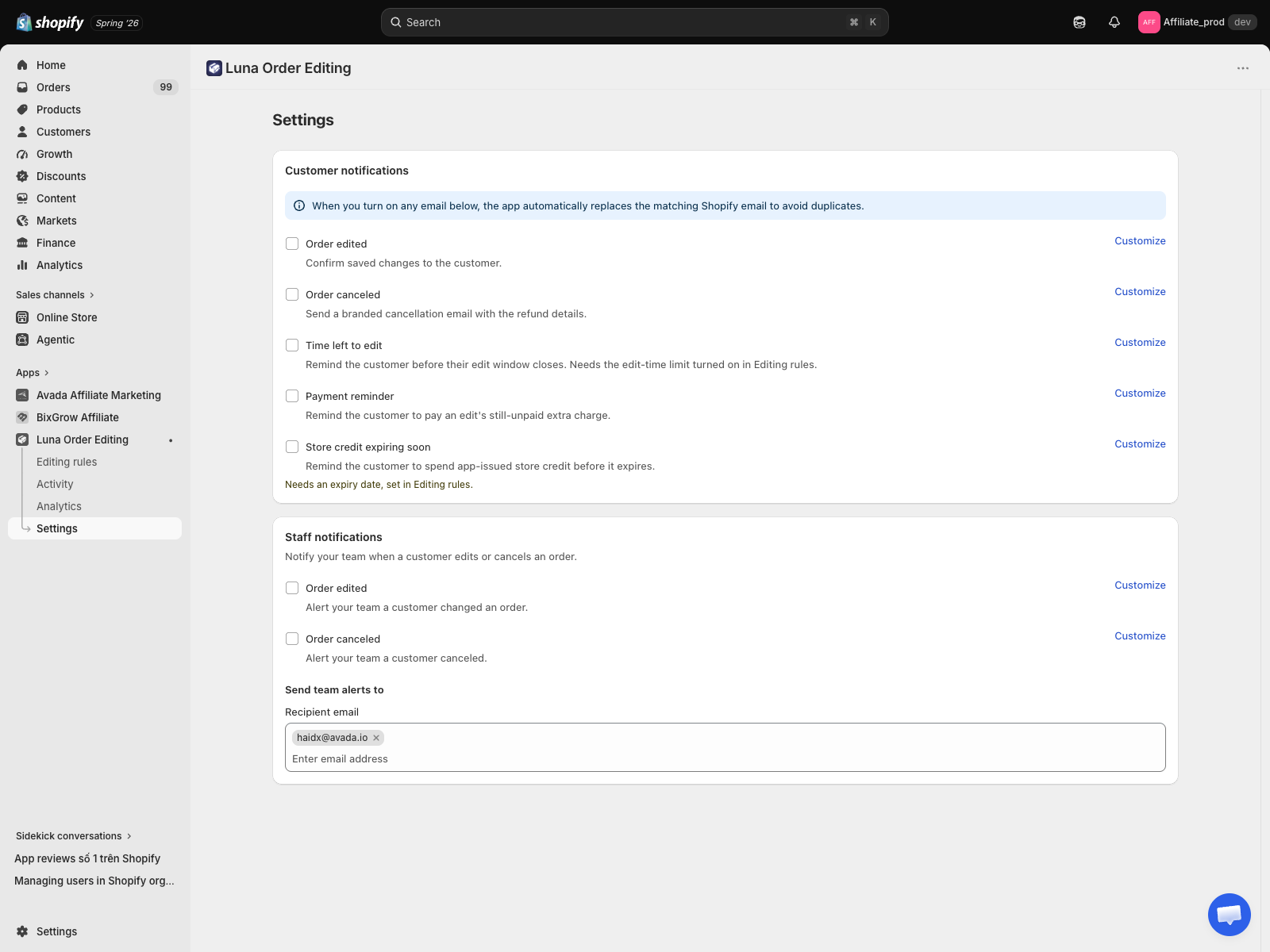The width and height of the screenshot is (1270, 952).
Task: Customize Store credit expiring soon email
Action: (1140, 444)
